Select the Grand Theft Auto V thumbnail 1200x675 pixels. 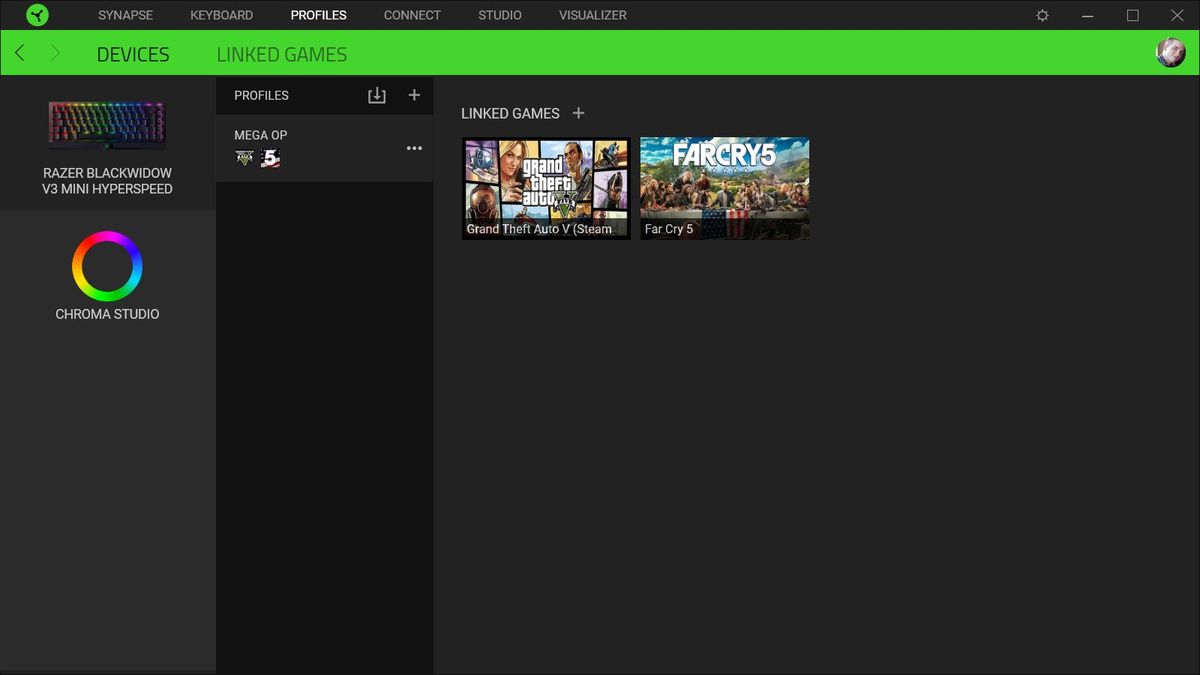point(546,188)
